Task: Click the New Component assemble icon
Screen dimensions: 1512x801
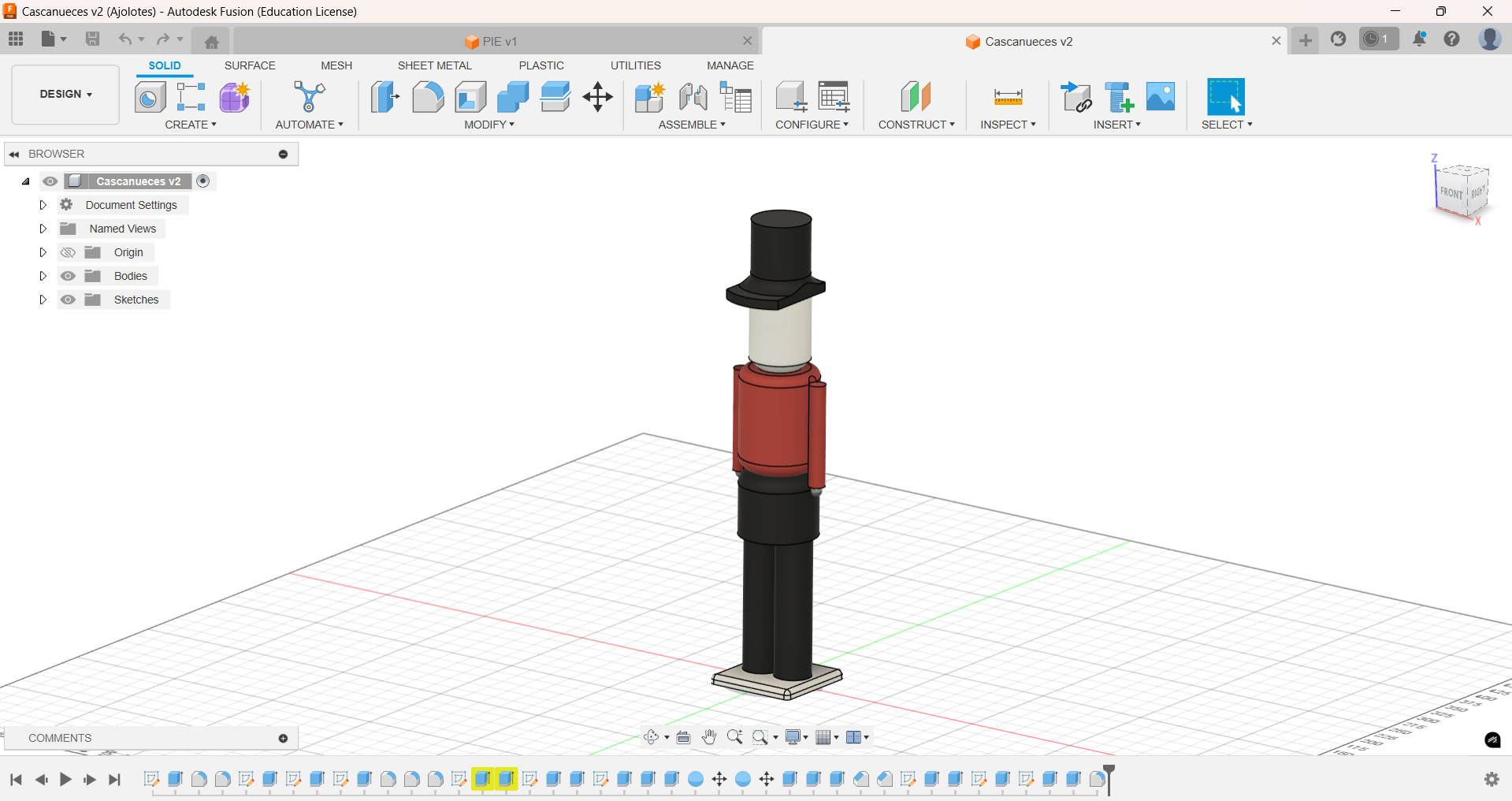Action: click(x=650, y=98)
